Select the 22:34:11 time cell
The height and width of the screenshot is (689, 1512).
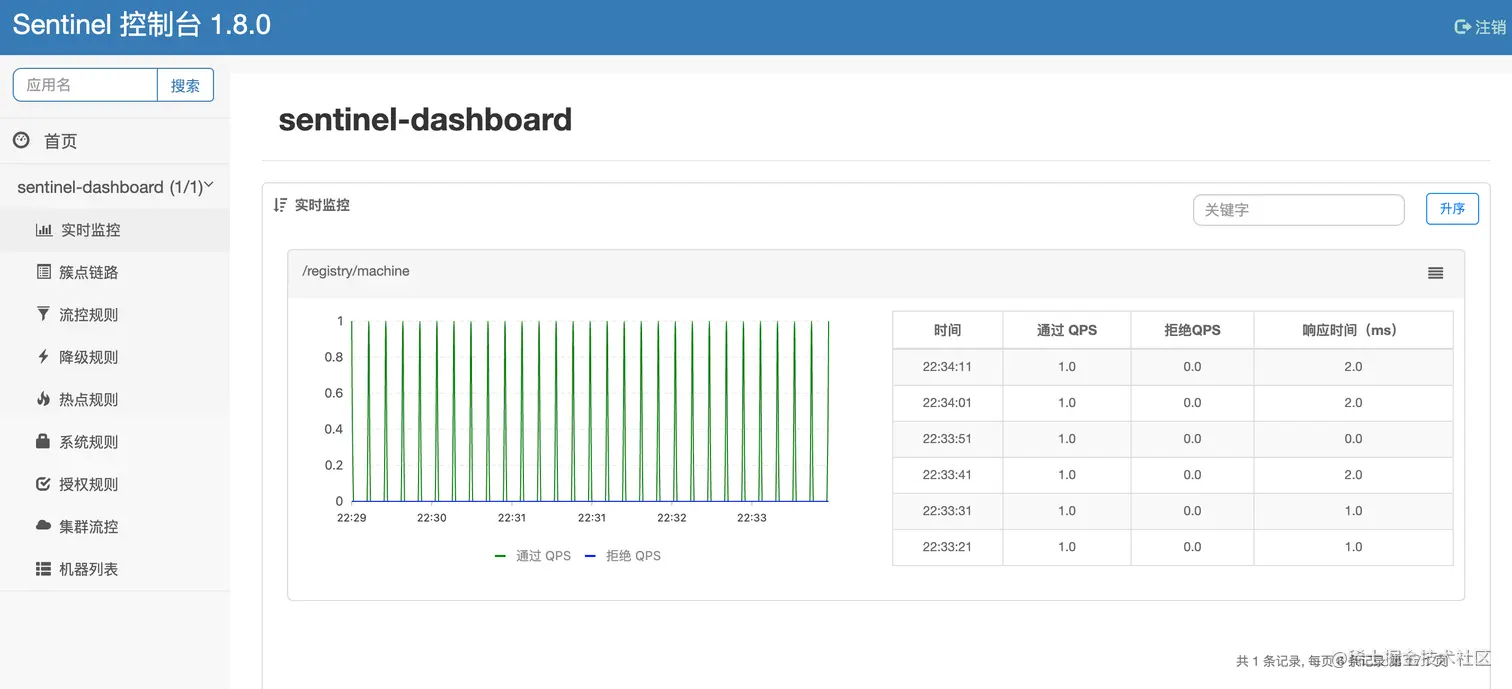tap(947, 367)
